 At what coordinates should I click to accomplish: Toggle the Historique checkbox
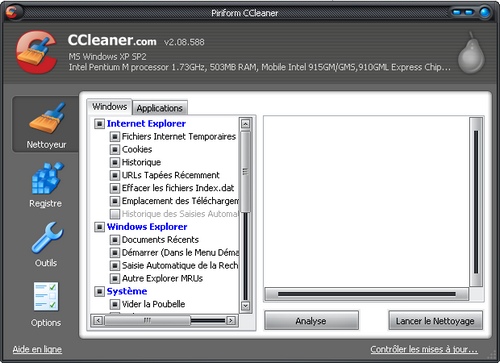(115, 162)
